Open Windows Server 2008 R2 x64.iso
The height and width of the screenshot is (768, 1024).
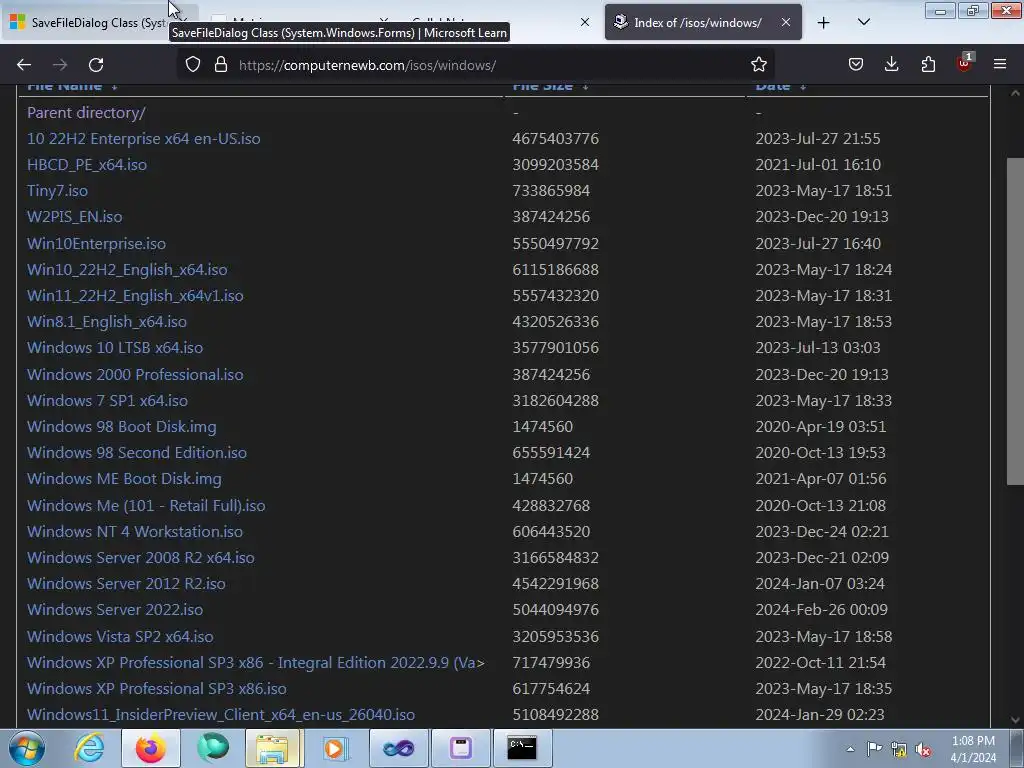pyautogui.click(x=141, y=558)
